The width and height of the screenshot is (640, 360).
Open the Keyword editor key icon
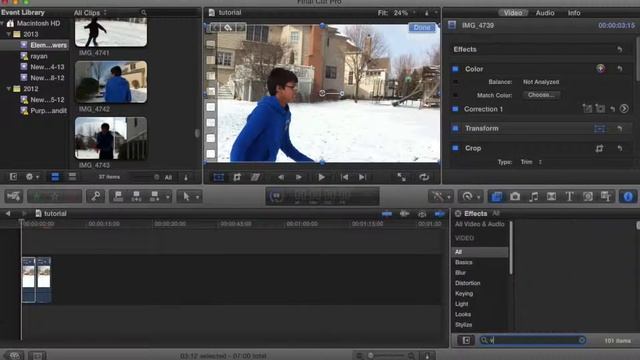click(x=96, y=197)
